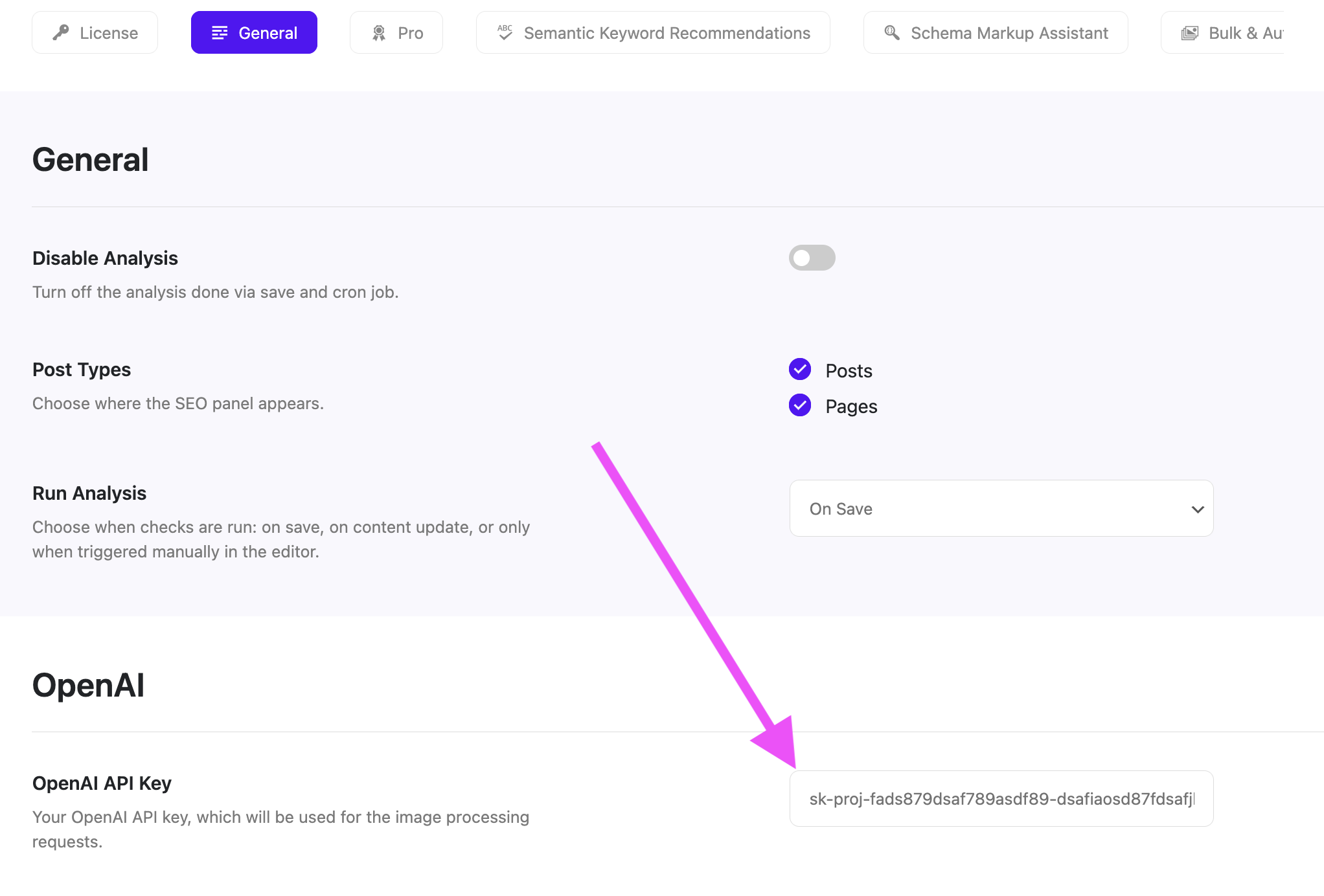Image resolution: width=1324 pixels, height=896 pixels.
Task: Switch to the Pro tab
Action: pos(396,32)
